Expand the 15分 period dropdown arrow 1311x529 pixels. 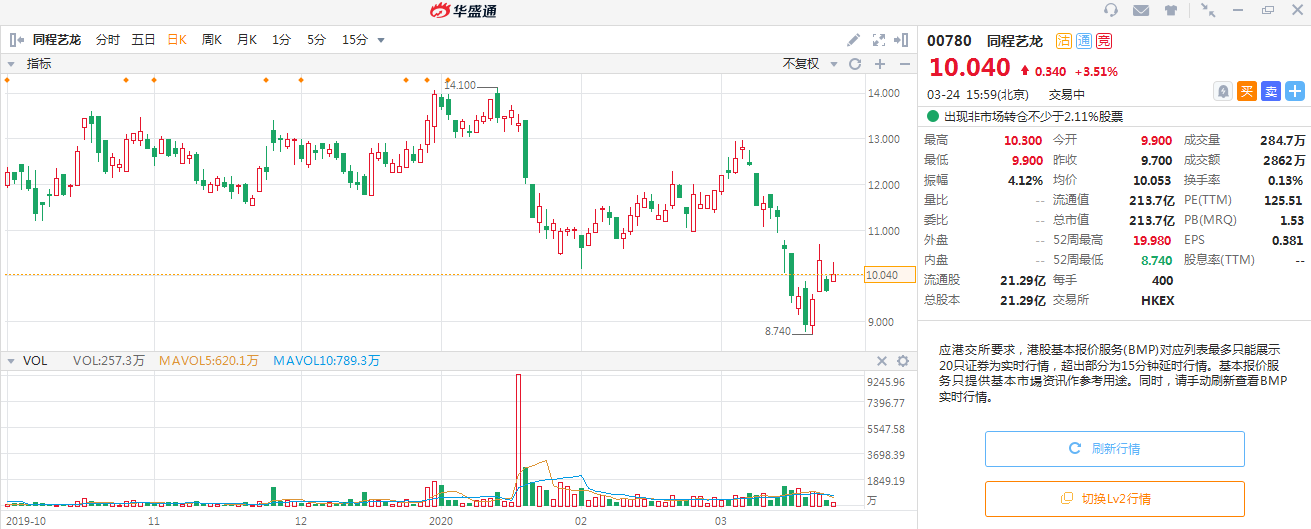[381, 41]
